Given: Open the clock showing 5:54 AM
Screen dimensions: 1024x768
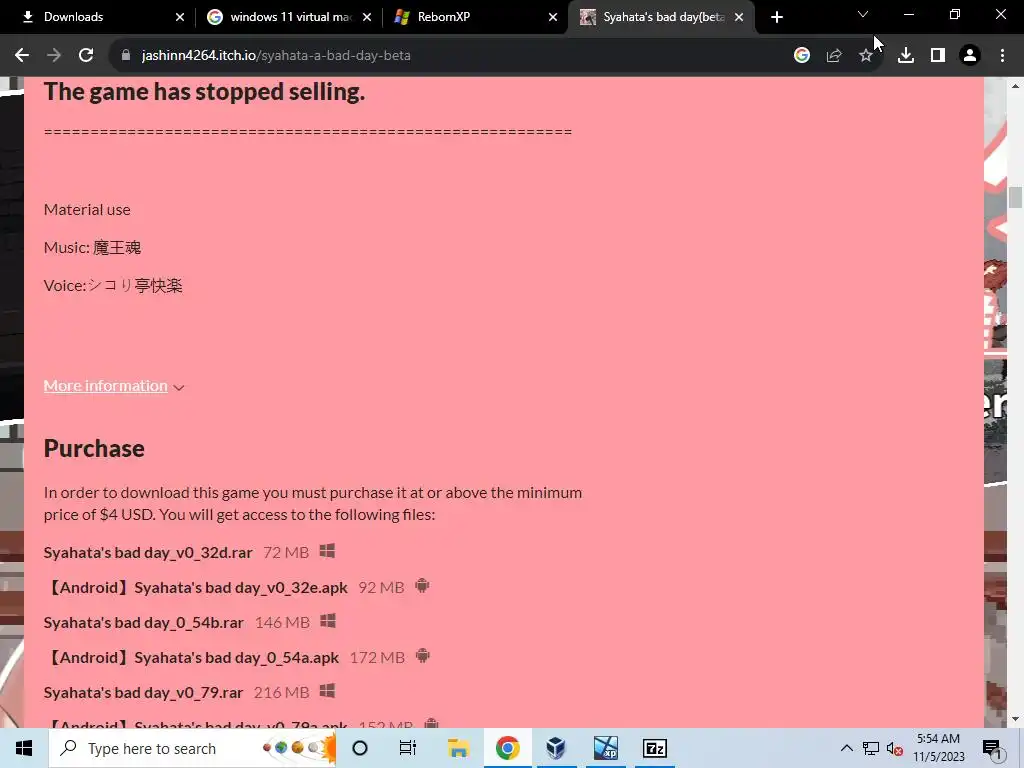Looking at the screenshot, I should pyautogui.click(x=938, y=748).
